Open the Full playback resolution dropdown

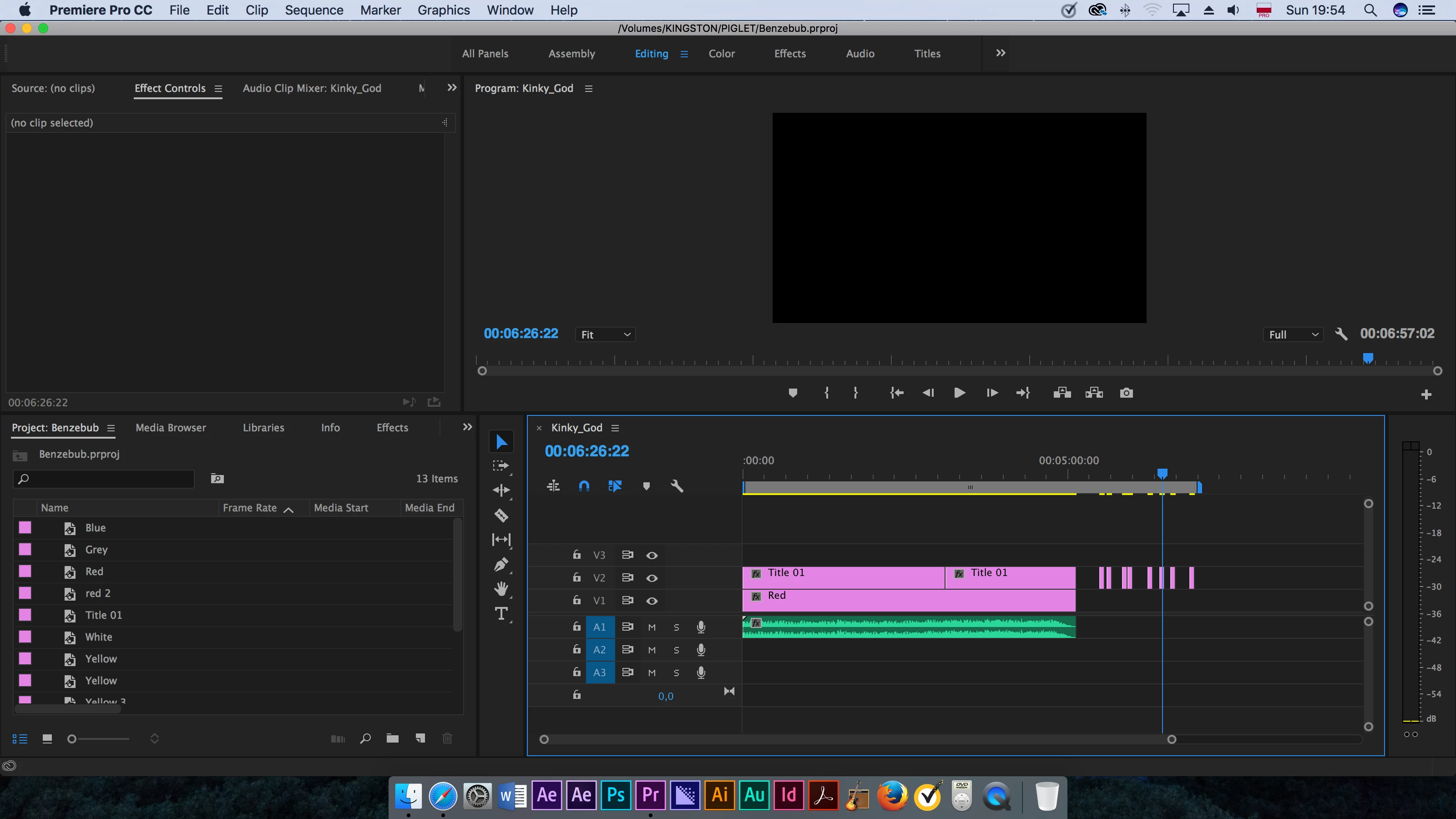pyautogui.click(x=1293, y=334)
